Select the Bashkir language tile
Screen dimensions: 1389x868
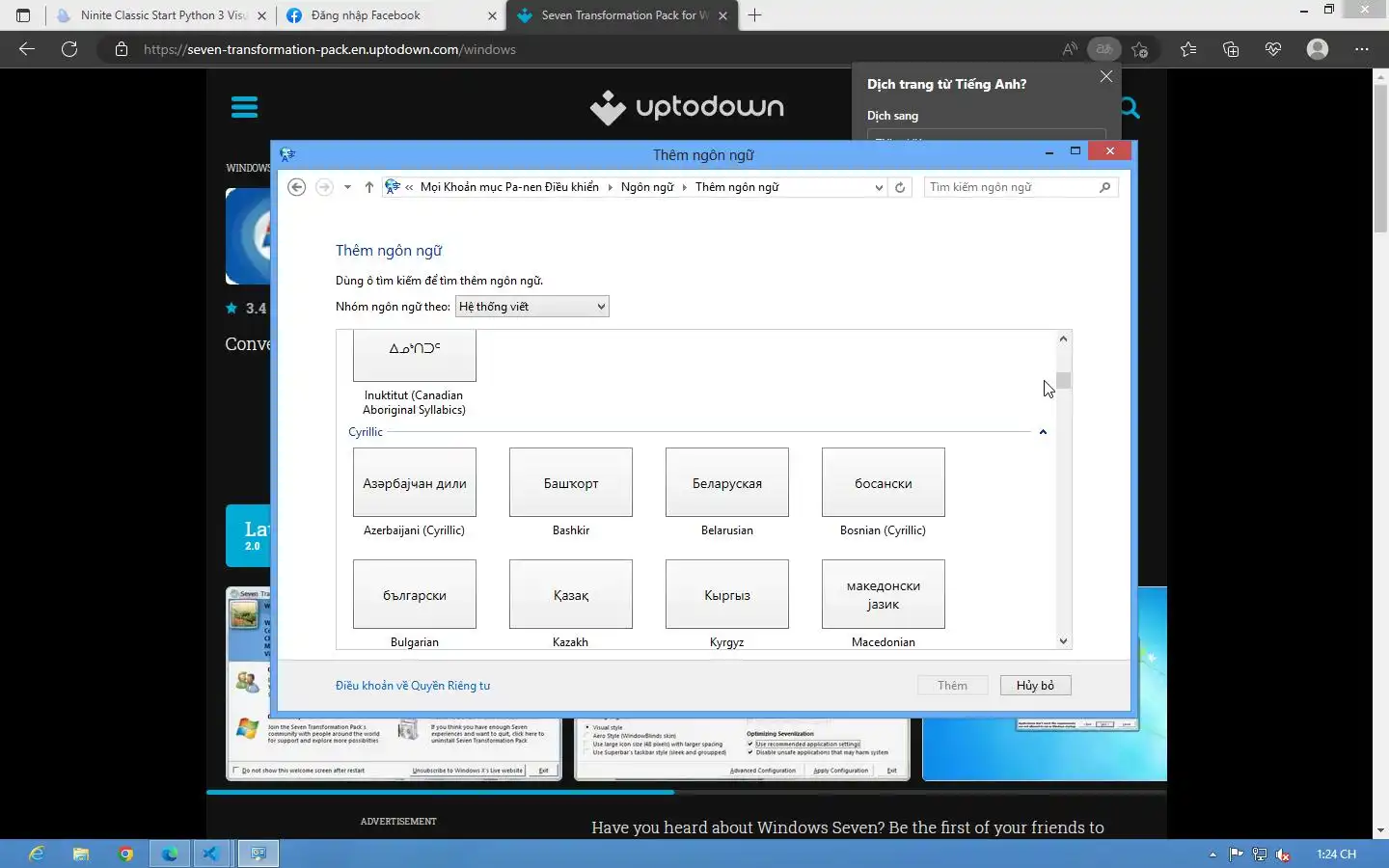(571, 492)
